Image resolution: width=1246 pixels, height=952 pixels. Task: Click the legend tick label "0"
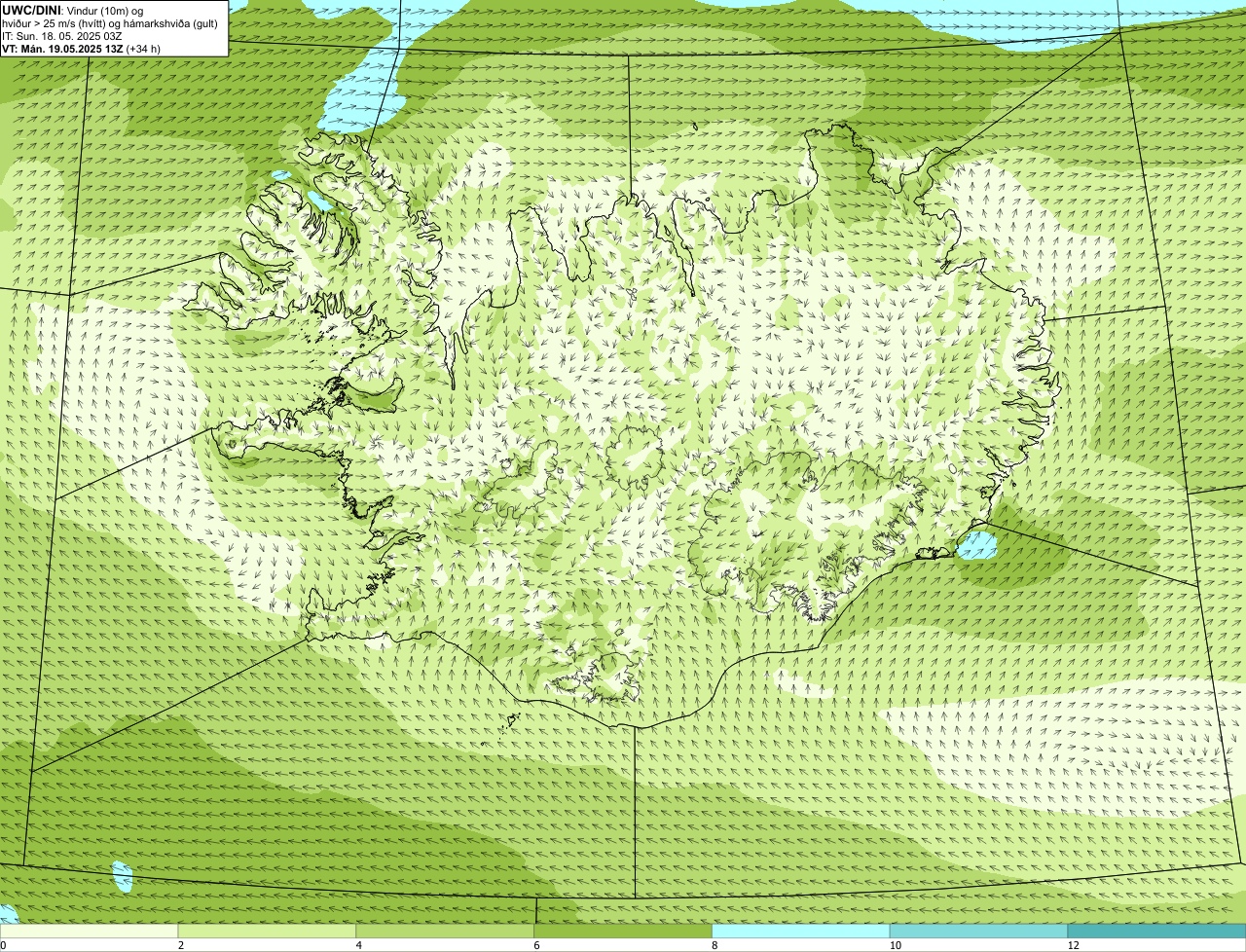4,945
